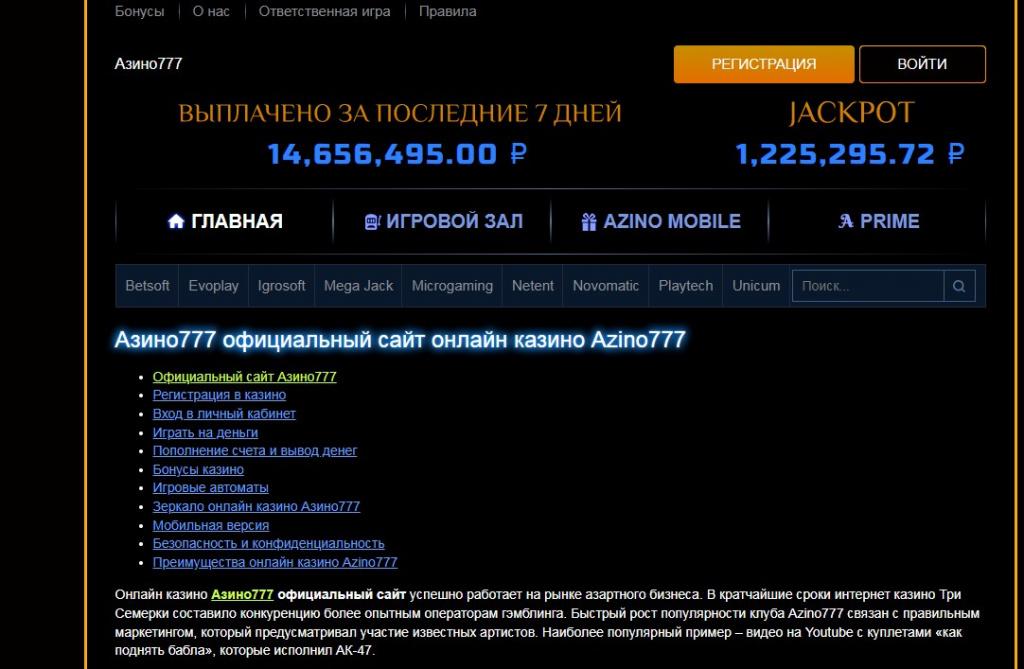Click the 1,225,295.72 jackpot amount
Screen dimensions: 1024x669
pos(850,154)
